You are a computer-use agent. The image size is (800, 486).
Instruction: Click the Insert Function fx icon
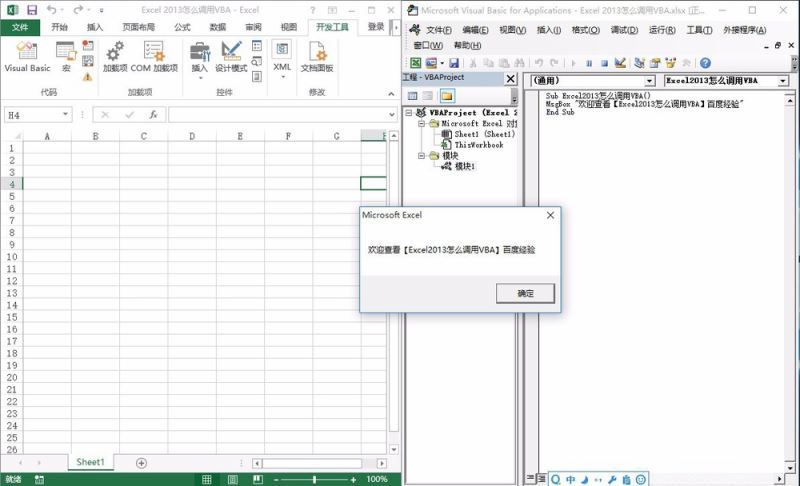pos(153,115)
